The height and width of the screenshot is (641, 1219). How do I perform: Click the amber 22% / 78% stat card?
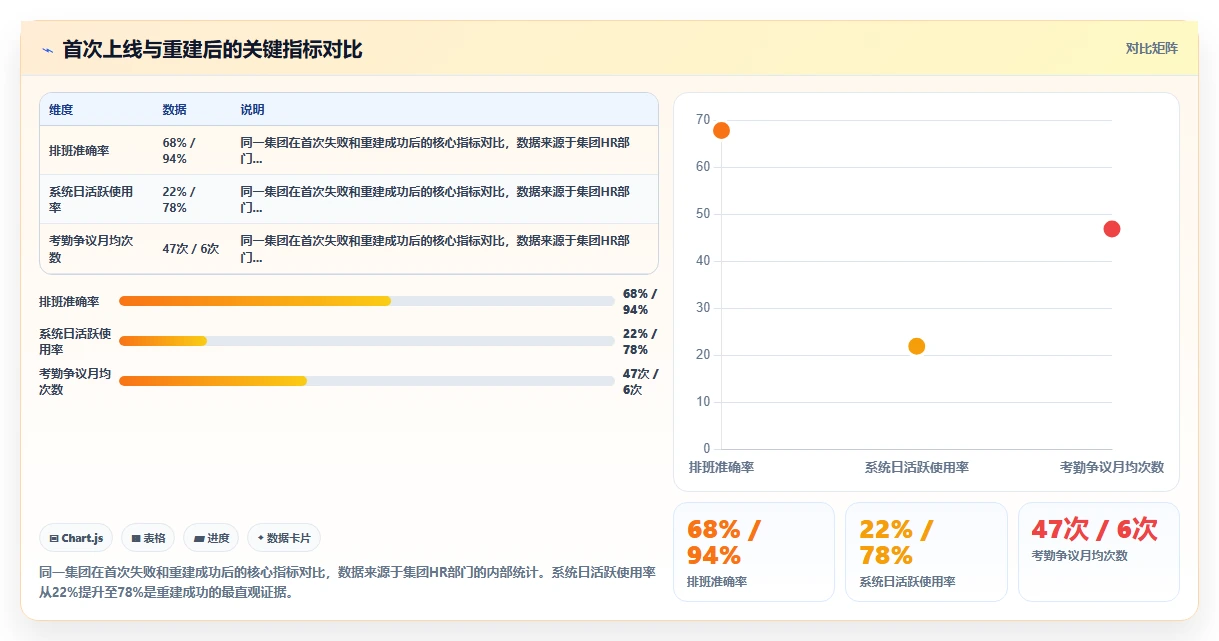pyautogui.click(x=926, y=552)
